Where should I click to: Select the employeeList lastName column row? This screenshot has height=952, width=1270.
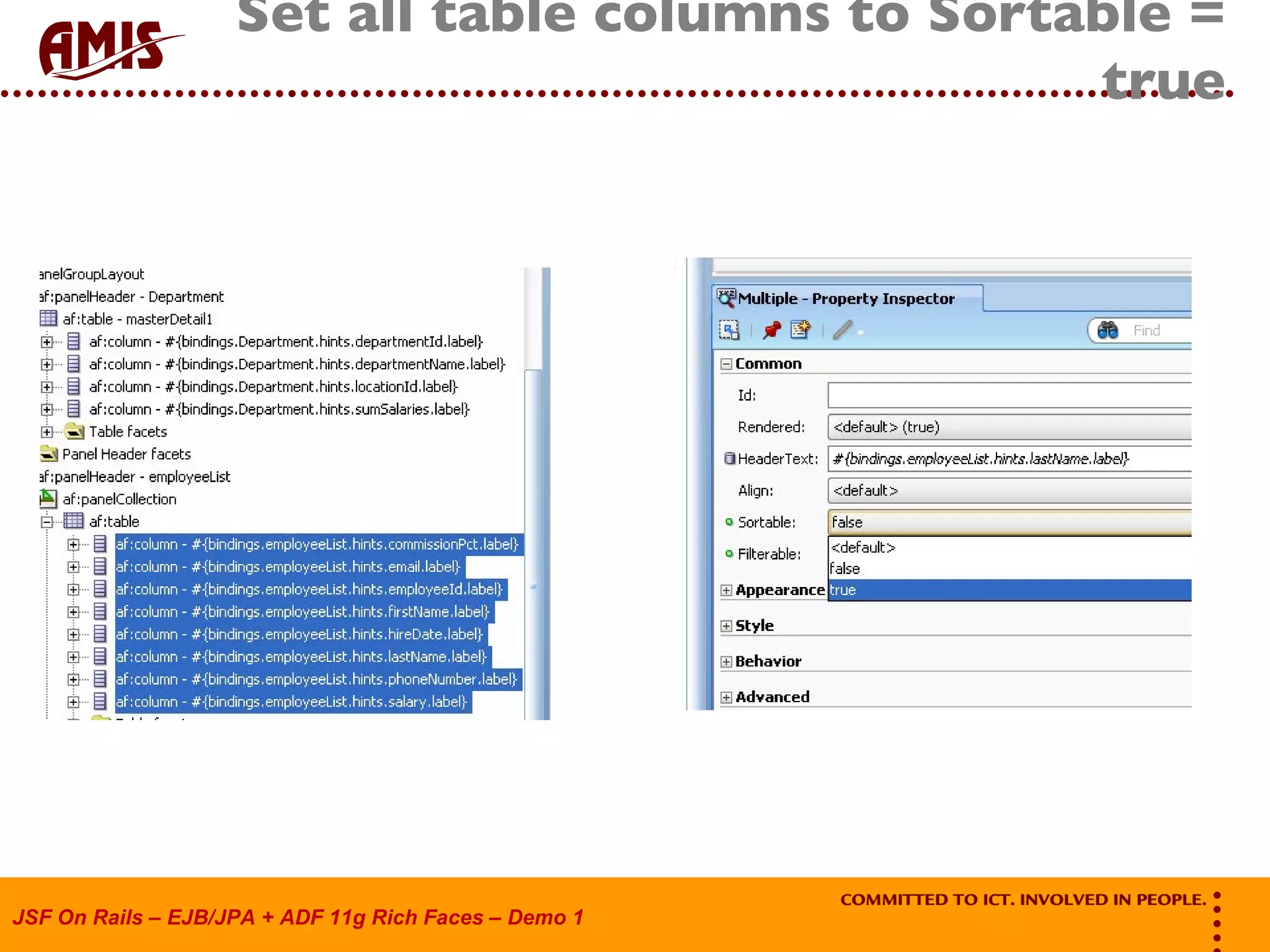pyautogui.click(x=303, y=656)
